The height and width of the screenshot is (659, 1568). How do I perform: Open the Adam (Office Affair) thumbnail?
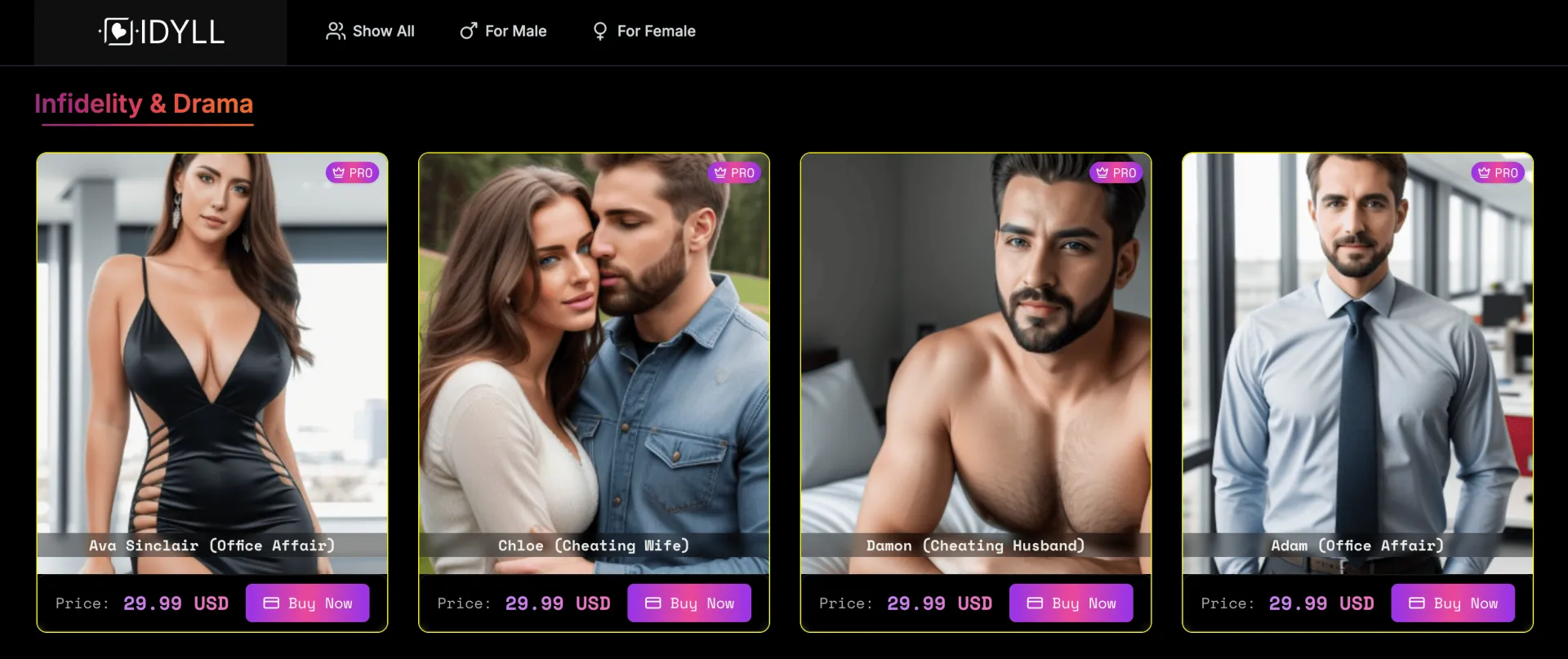tap(1357, 363)
